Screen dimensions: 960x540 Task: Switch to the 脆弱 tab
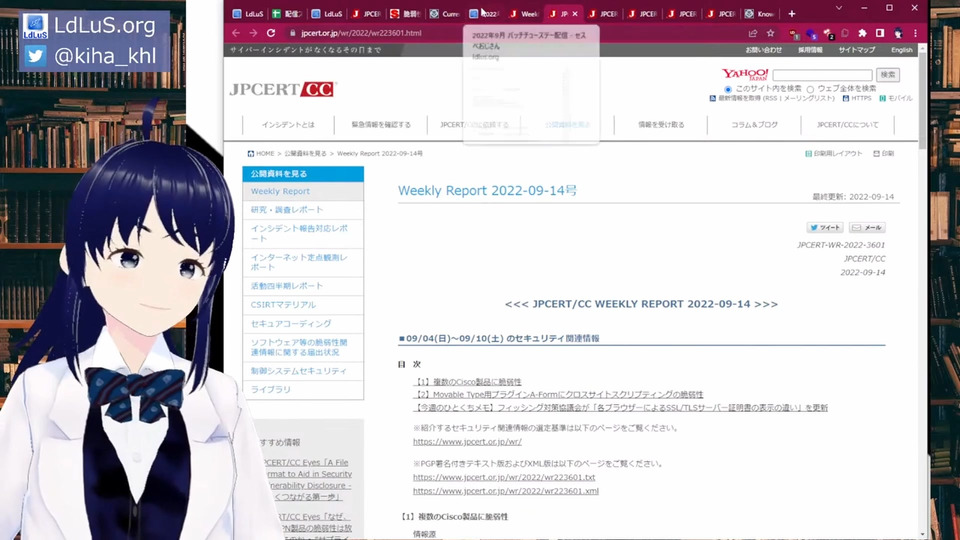point(405,13)
